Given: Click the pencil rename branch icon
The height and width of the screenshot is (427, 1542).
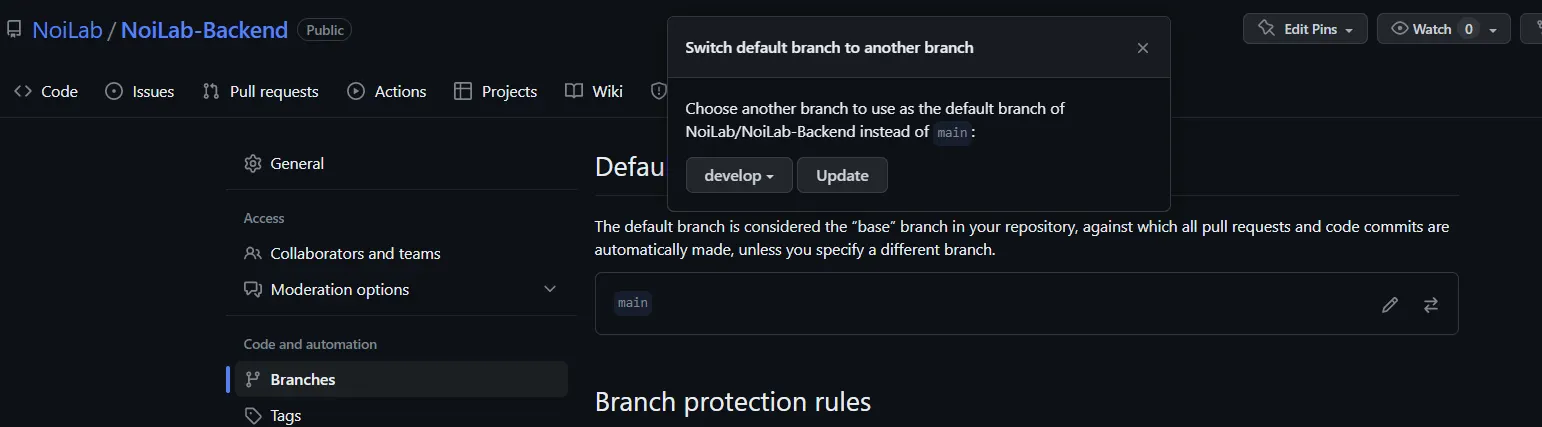Looking at the screenshot, I should pyautogui.click(x=1389, y=305).
